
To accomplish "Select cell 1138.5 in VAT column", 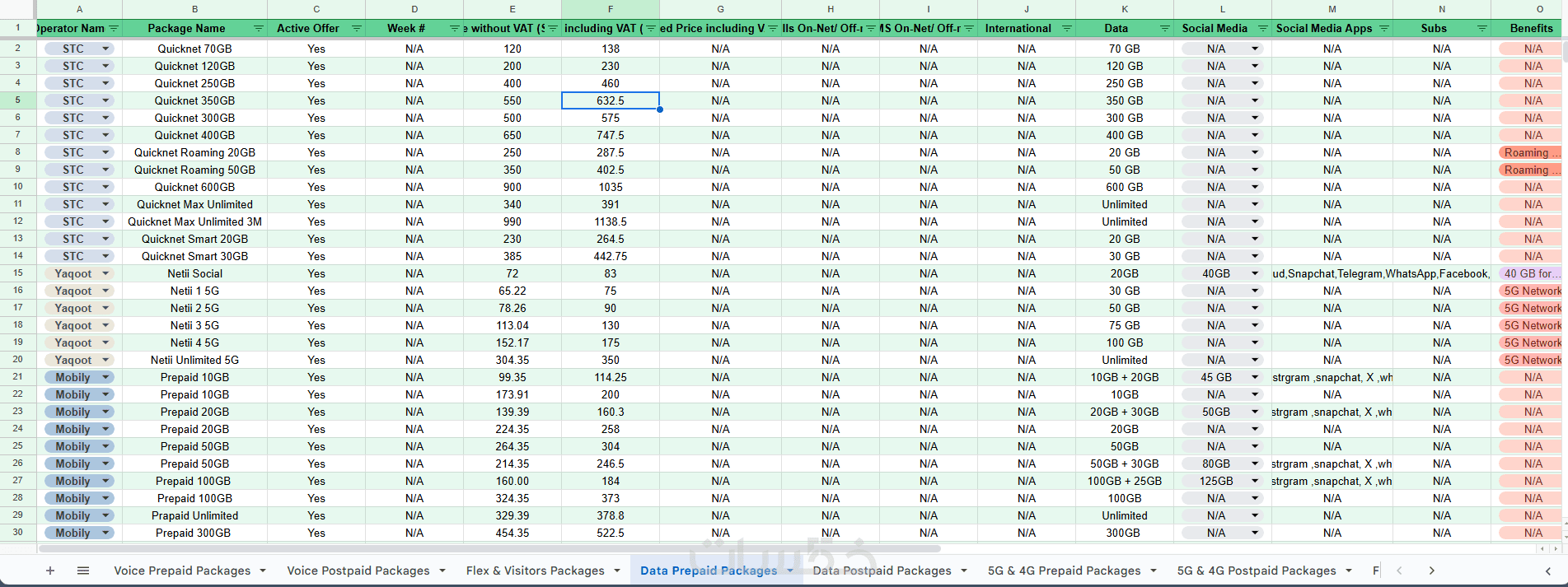I will [611, 221].
